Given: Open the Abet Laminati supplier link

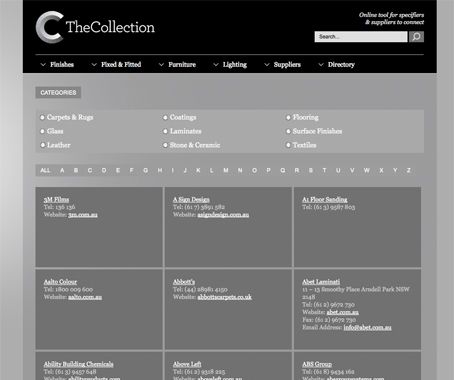Looking at the screenshot, I should [321, 282].
